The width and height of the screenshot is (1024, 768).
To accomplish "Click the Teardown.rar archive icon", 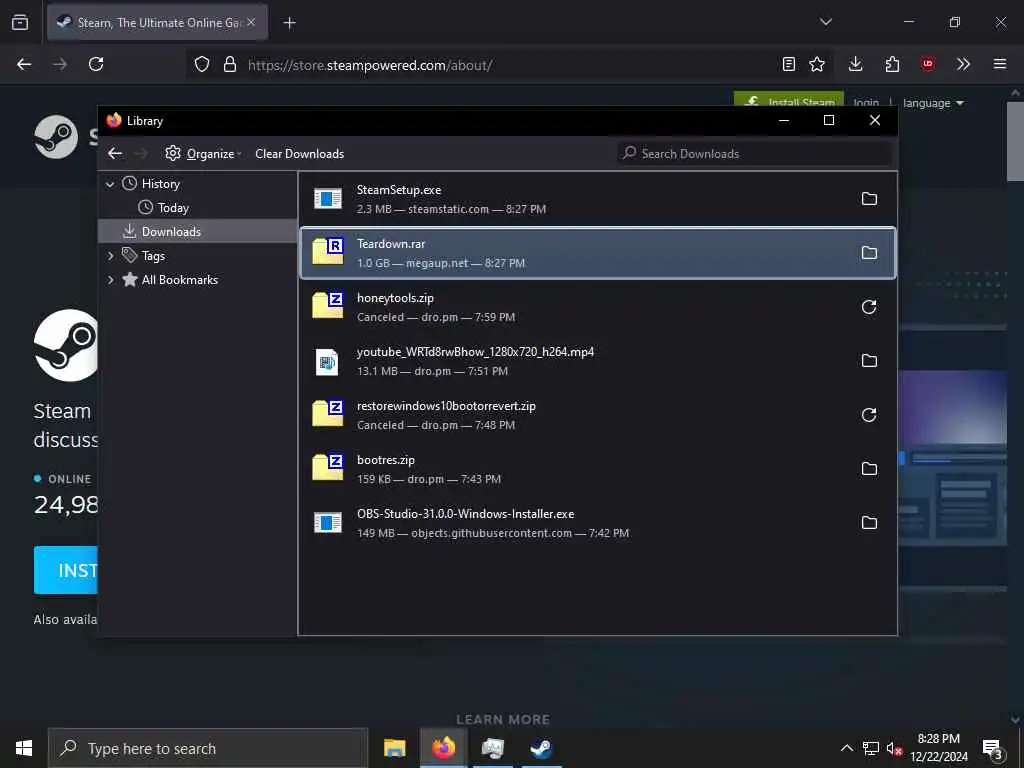I will pyautogui.click(x=327, y=252).
